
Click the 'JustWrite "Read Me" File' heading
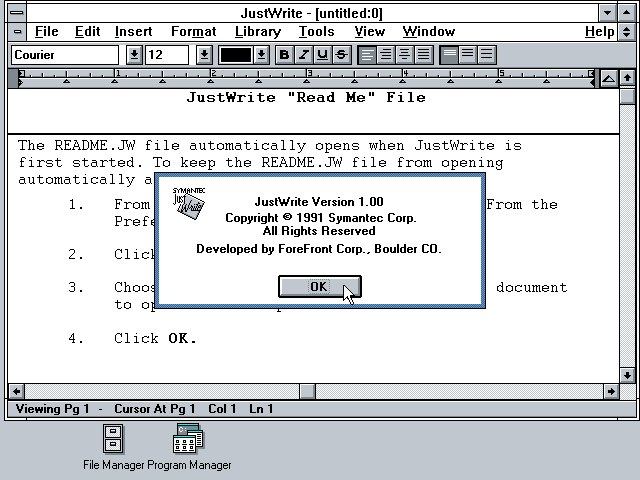pos(306,98)
